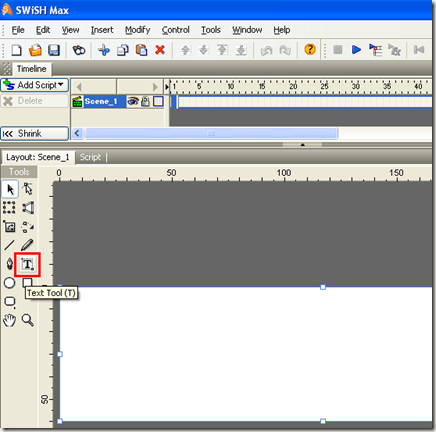Click the Play Effect icon

click(394, 50)
